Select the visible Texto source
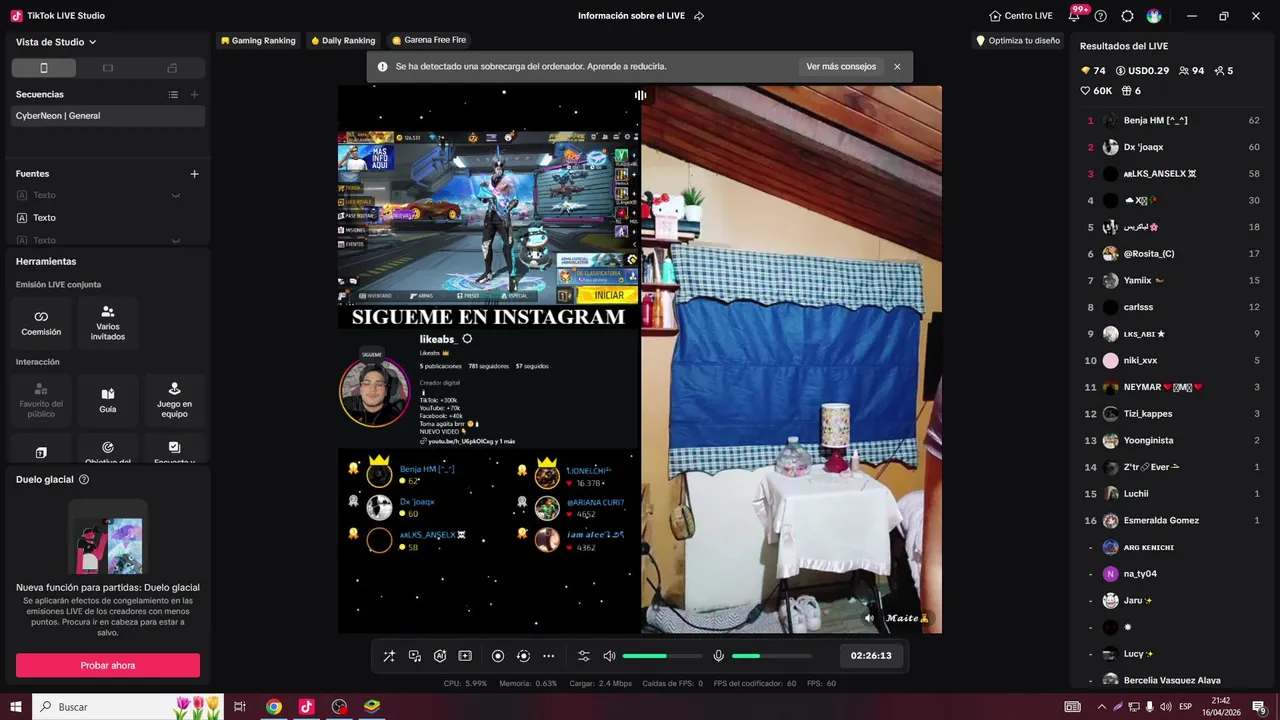This screenshot has height=720, width=1280. pos(108,218)
